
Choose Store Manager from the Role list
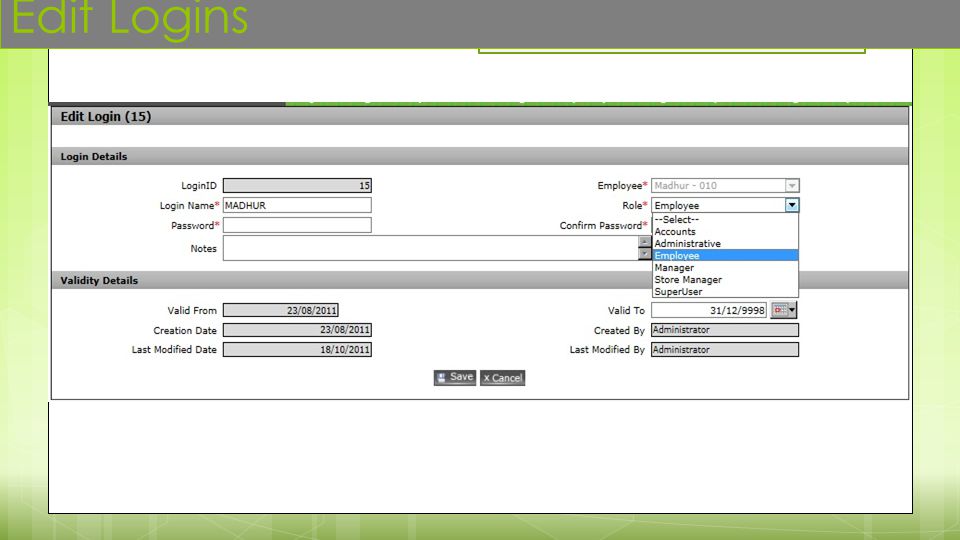[725, 280]
